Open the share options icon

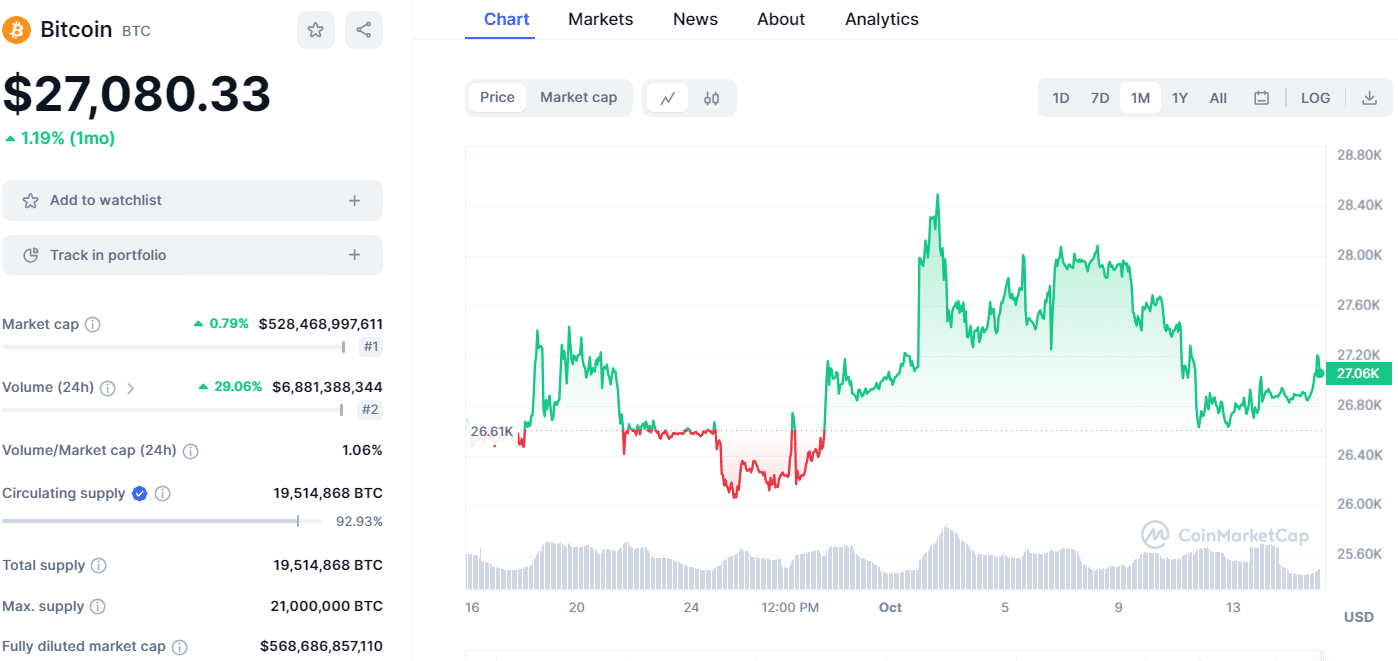click(x=364, y=30)
